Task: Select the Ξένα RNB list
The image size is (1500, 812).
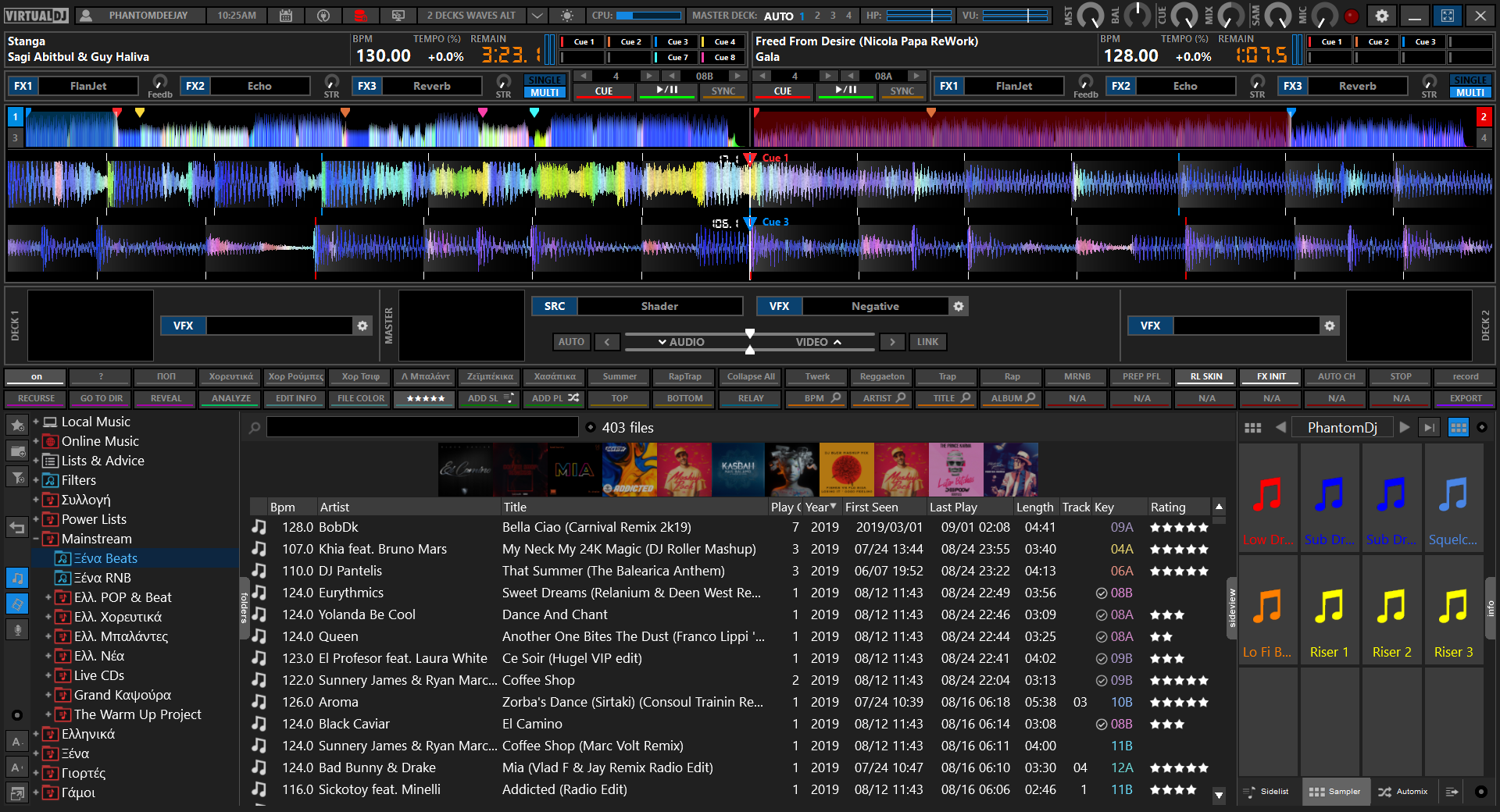Action: (x=102, y=578)
